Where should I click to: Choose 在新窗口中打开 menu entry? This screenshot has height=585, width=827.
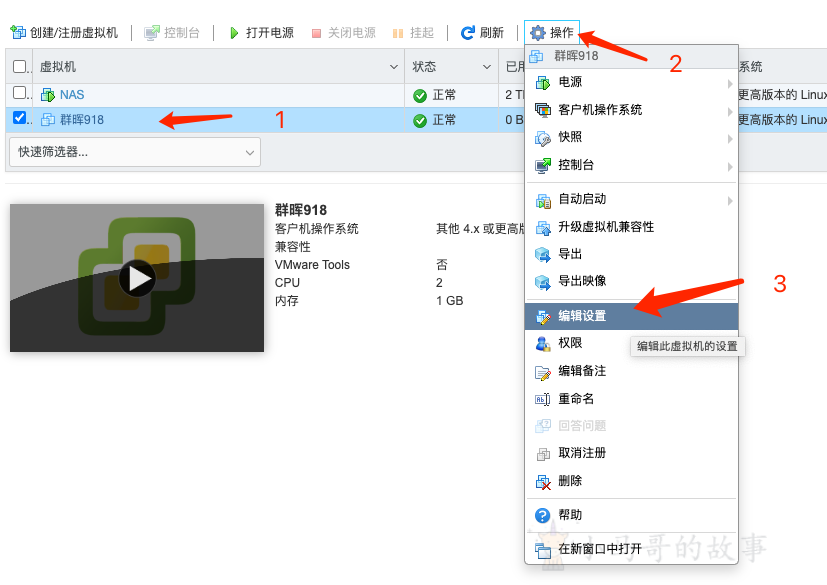pos(631,549)
